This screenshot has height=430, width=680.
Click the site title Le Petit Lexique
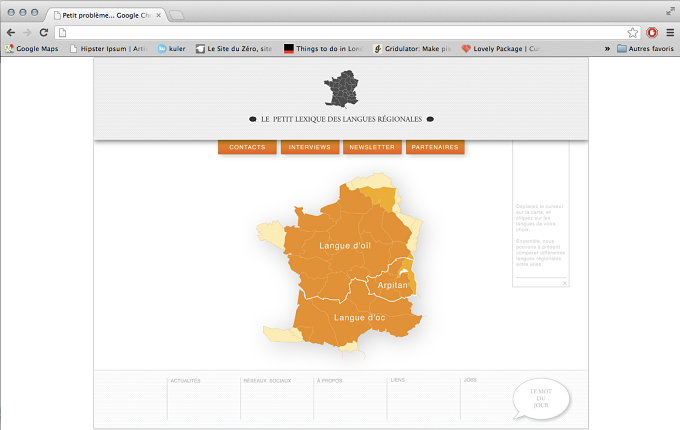tap(341, 119)
